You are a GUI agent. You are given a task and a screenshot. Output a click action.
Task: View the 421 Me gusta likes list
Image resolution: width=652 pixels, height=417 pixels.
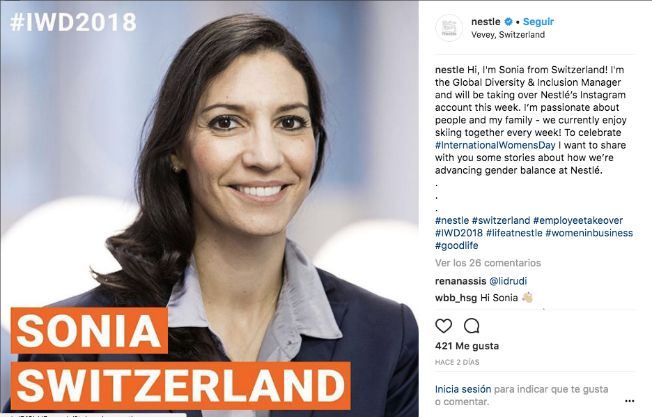tap(467, 346)
